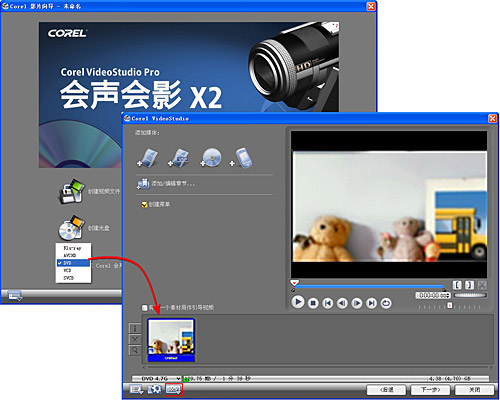Step forward one frame
The image size is (500, 400).
point(357,303)
